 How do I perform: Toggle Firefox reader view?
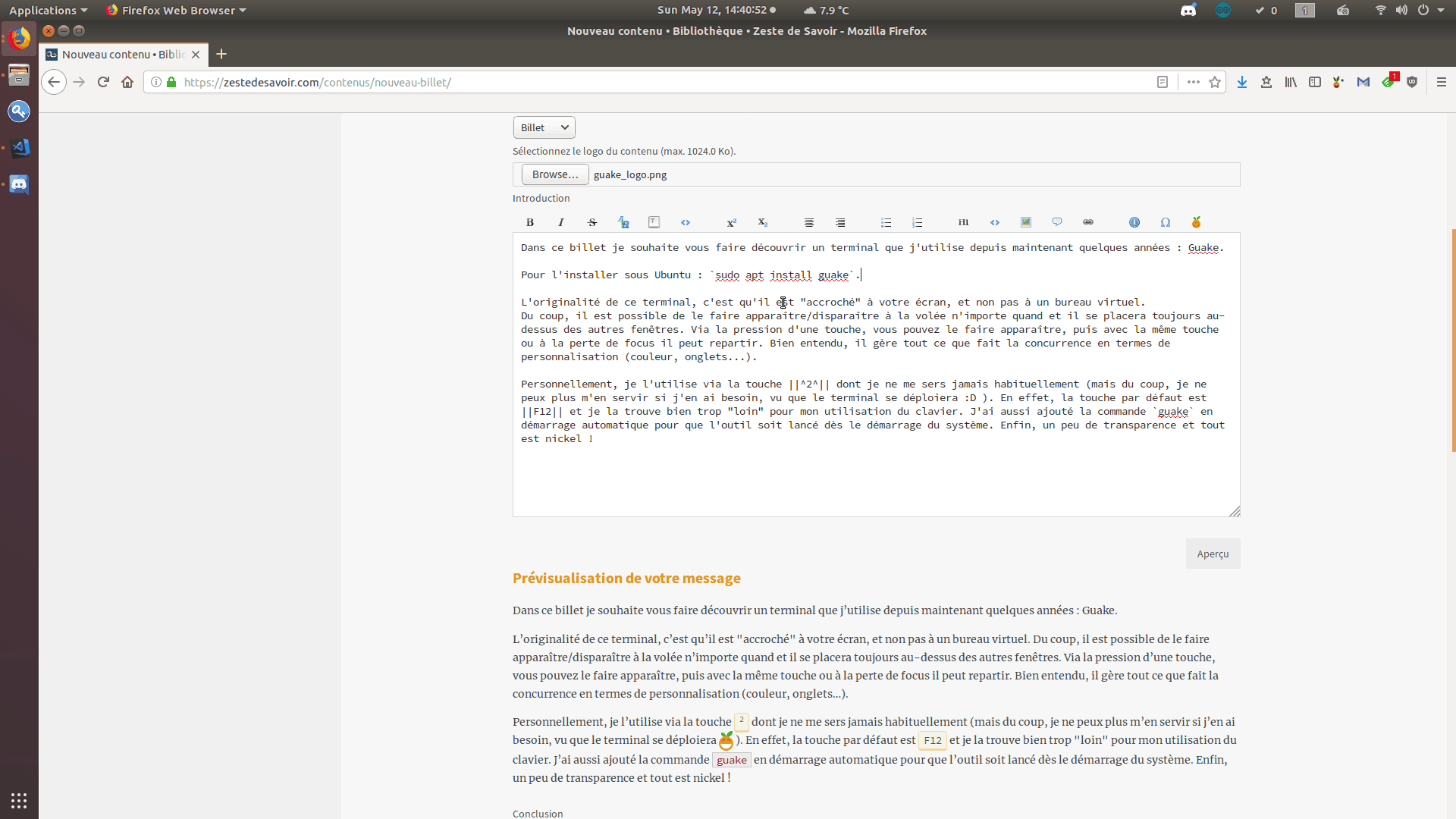1162,82
